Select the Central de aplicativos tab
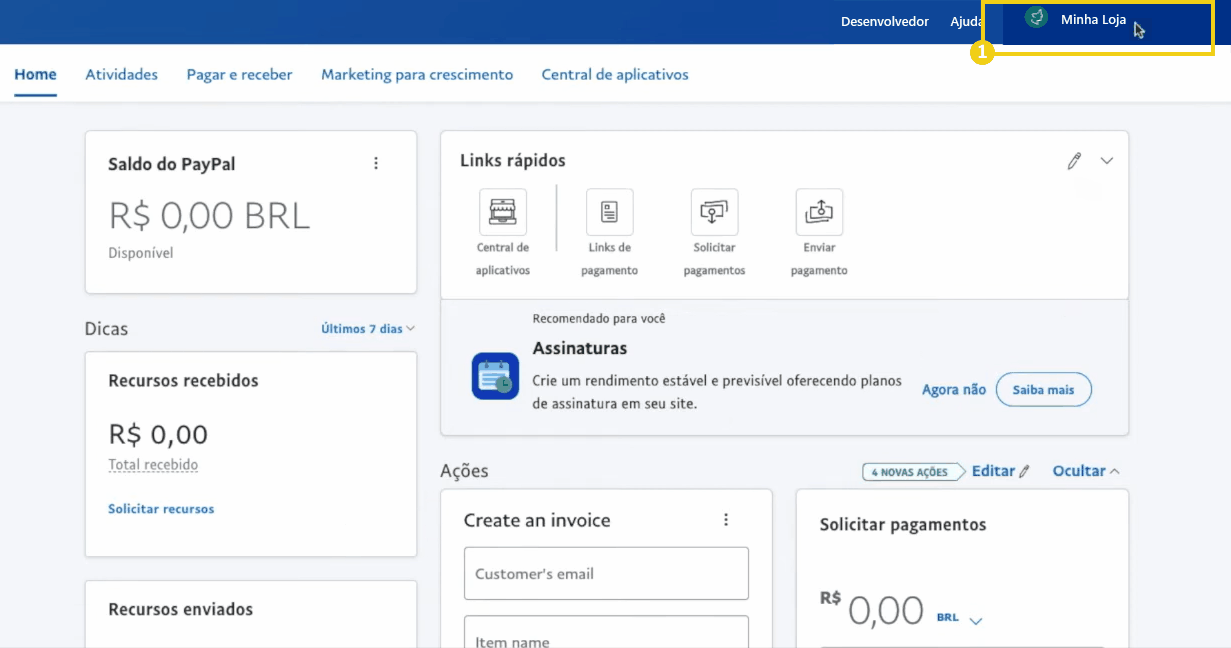 pyautogui.click(x=615, y=74)
